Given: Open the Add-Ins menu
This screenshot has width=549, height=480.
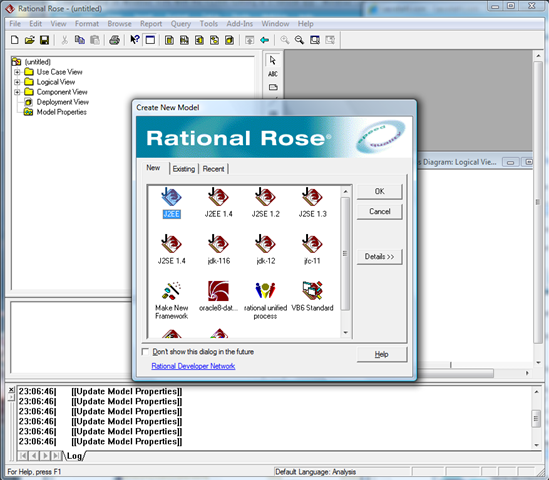Looking at the screenshot, I should 239,24.
